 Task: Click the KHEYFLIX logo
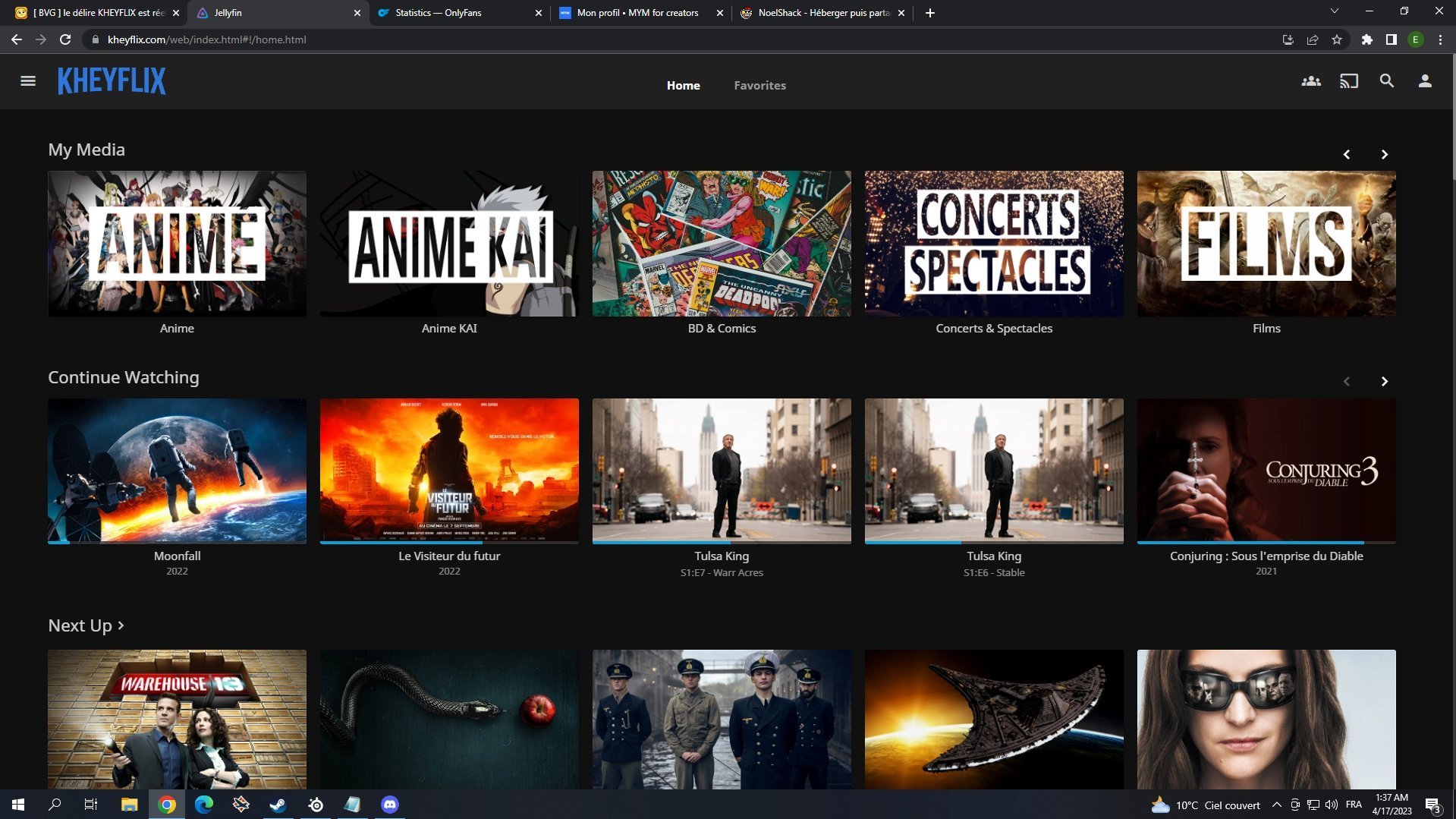click(x=112, y=81)
